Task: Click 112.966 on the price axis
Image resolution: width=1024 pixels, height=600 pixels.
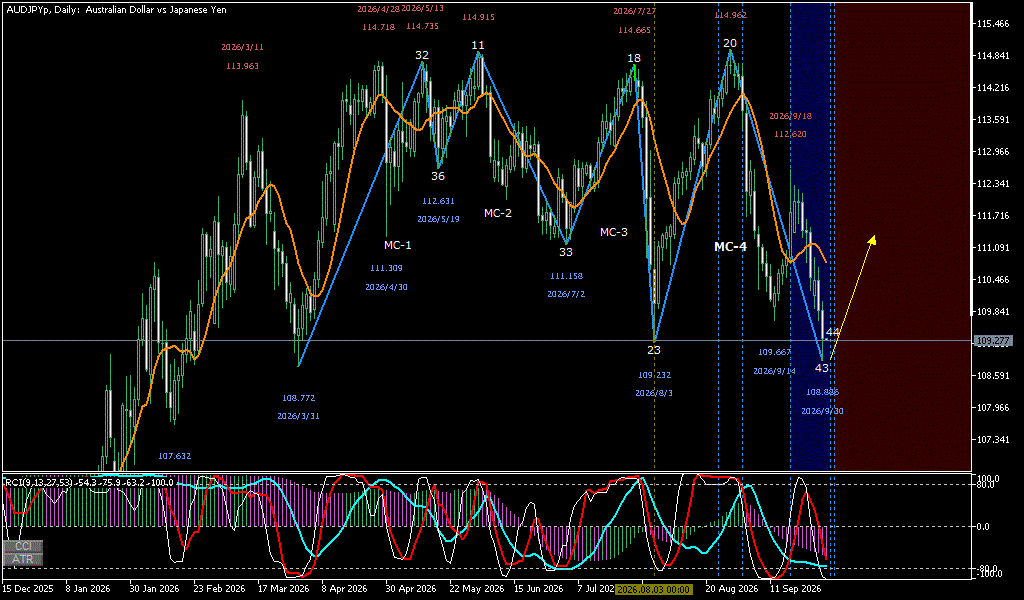Action: [993, 152]
